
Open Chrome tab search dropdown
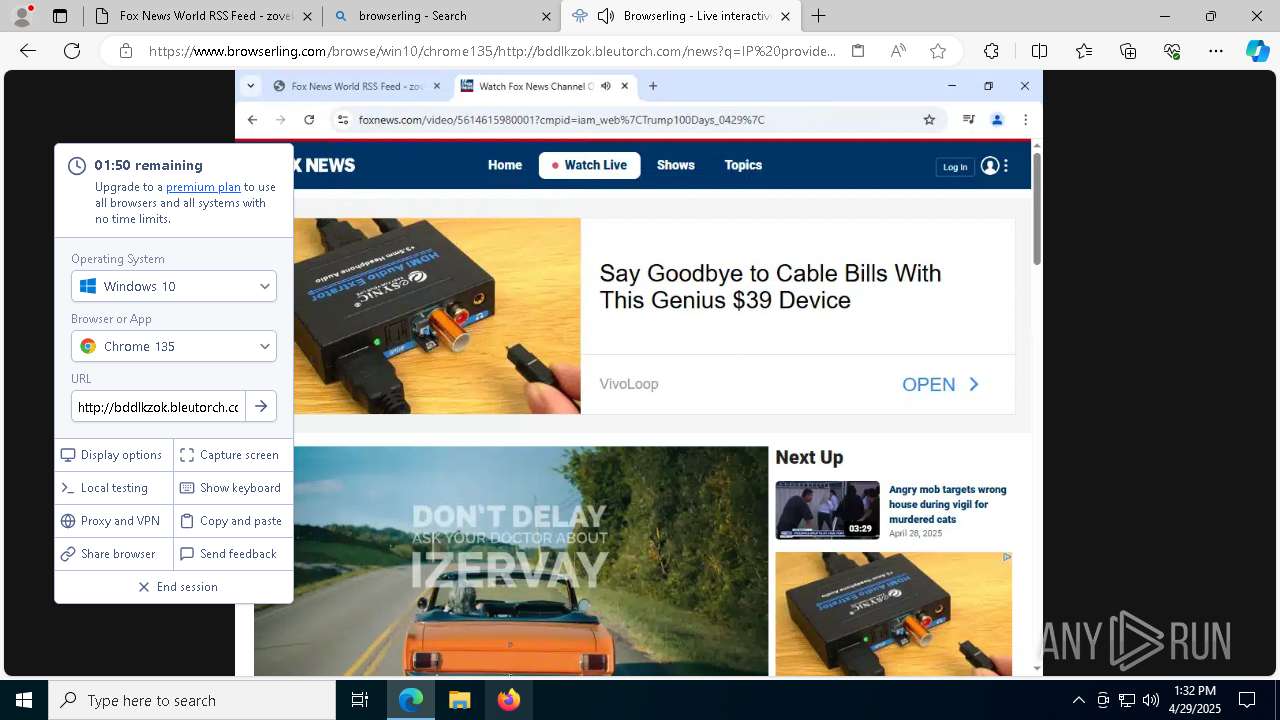pyautogui.click(x=251, y=86)
